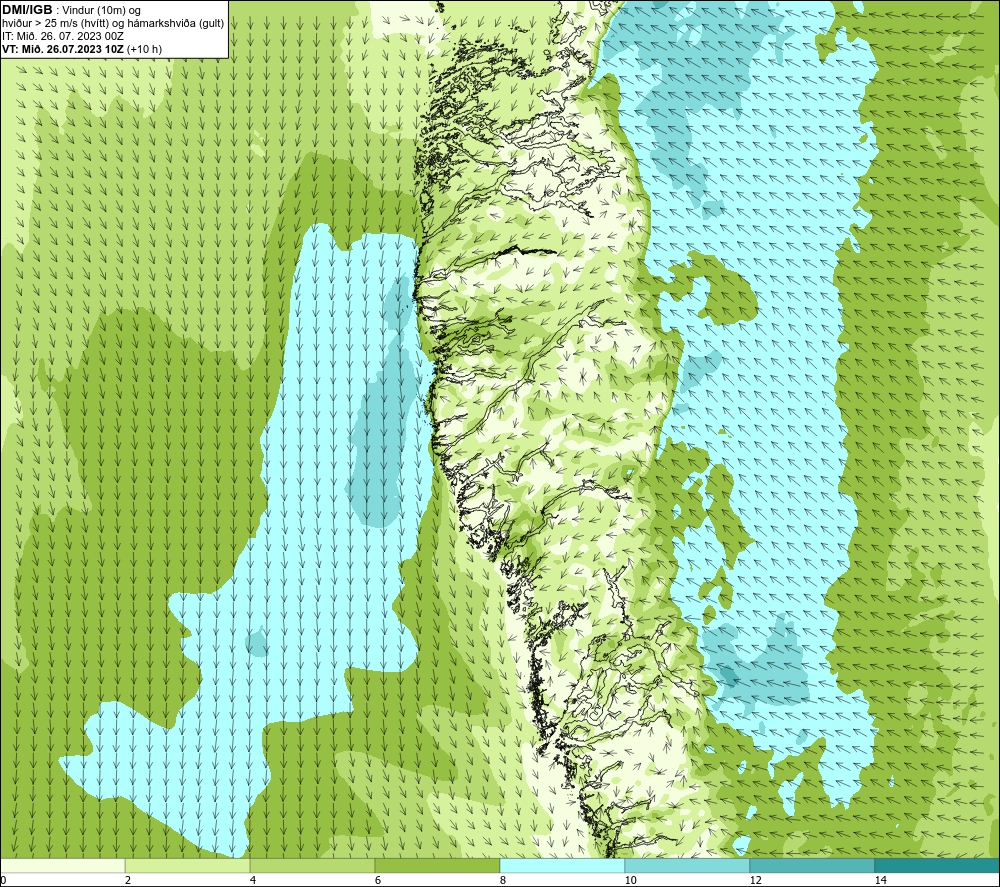Screen dimensions: 1000x887
Task: Select the 2–4 m/s light green swatch
Action: pos(188,866)
